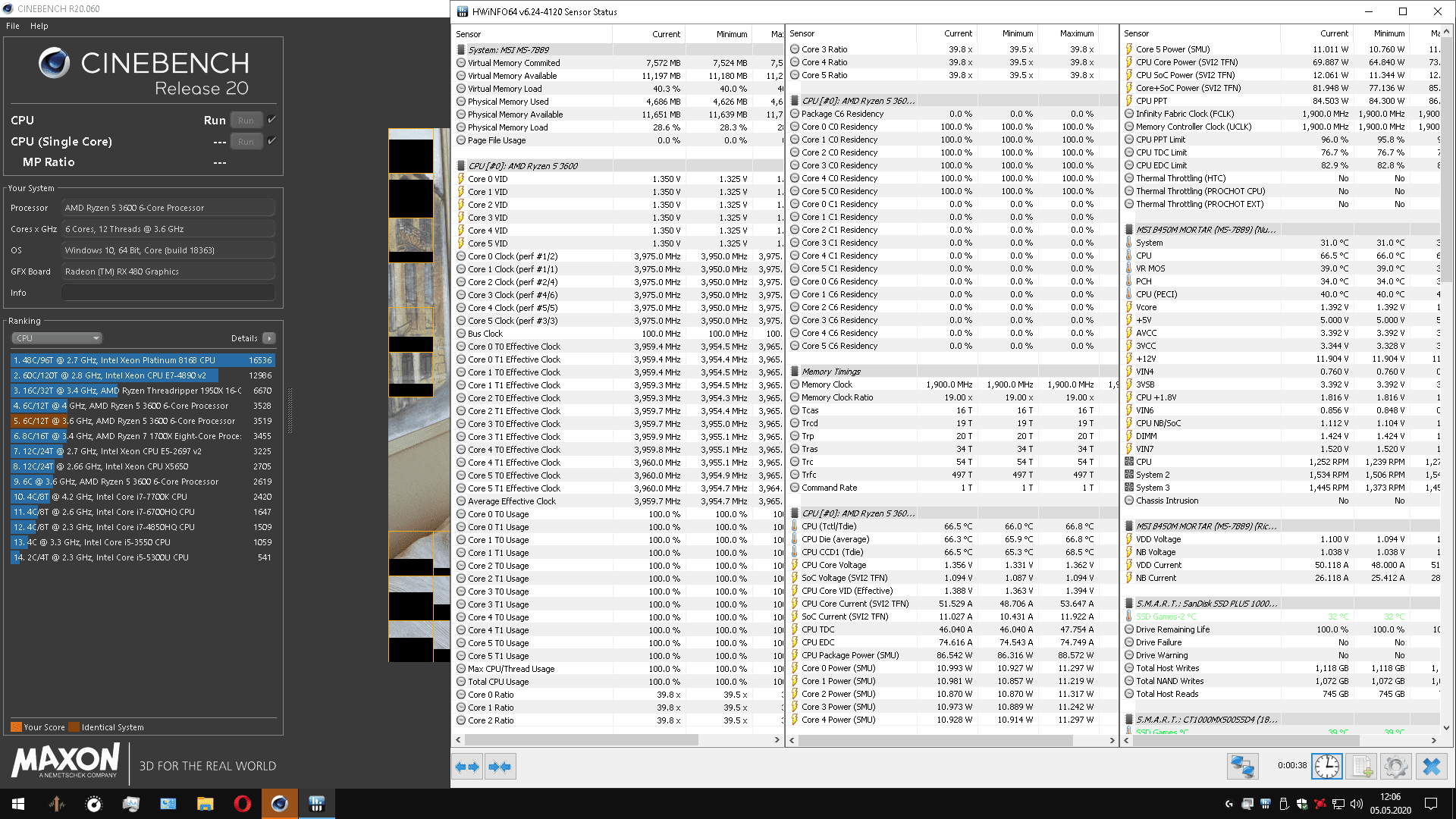The width and height of the screenshot is (1456, 819).
Task: Open the Logitech G tray icon
Action: [1228, 804]
